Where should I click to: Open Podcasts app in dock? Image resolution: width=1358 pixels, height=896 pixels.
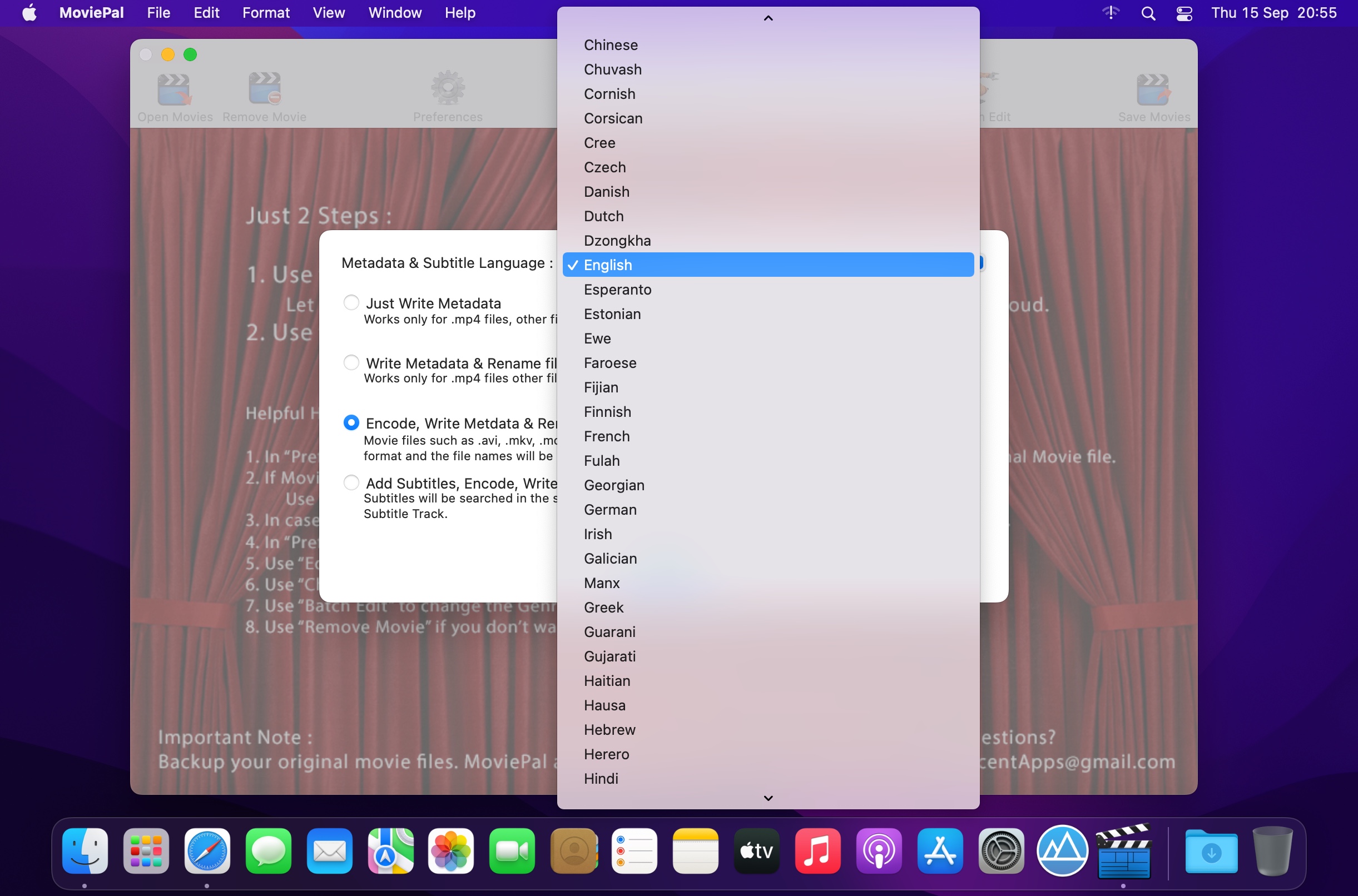(x=879, y=851)
